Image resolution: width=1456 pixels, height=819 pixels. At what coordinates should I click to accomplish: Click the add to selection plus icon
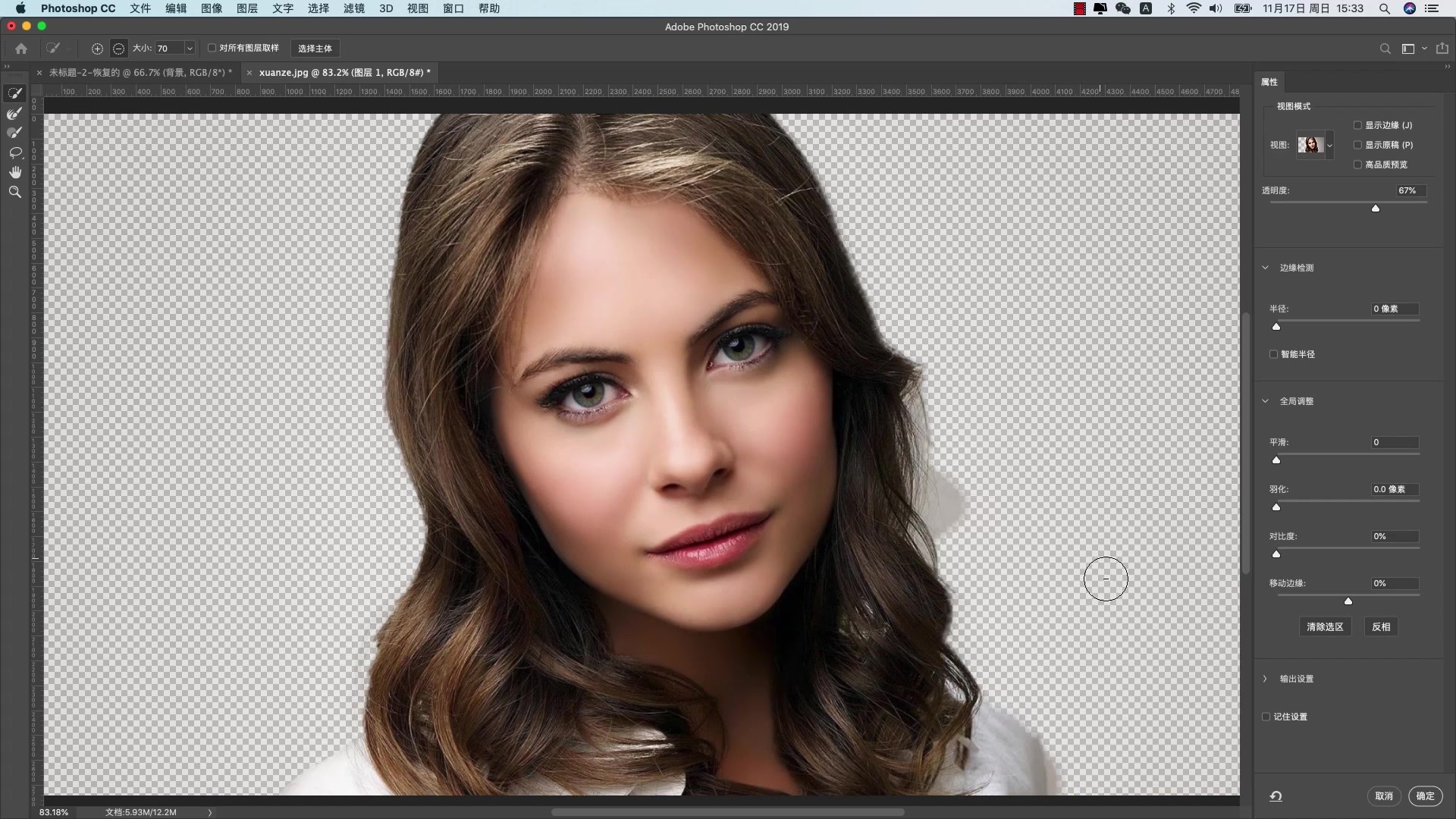[x=97, y=49]
